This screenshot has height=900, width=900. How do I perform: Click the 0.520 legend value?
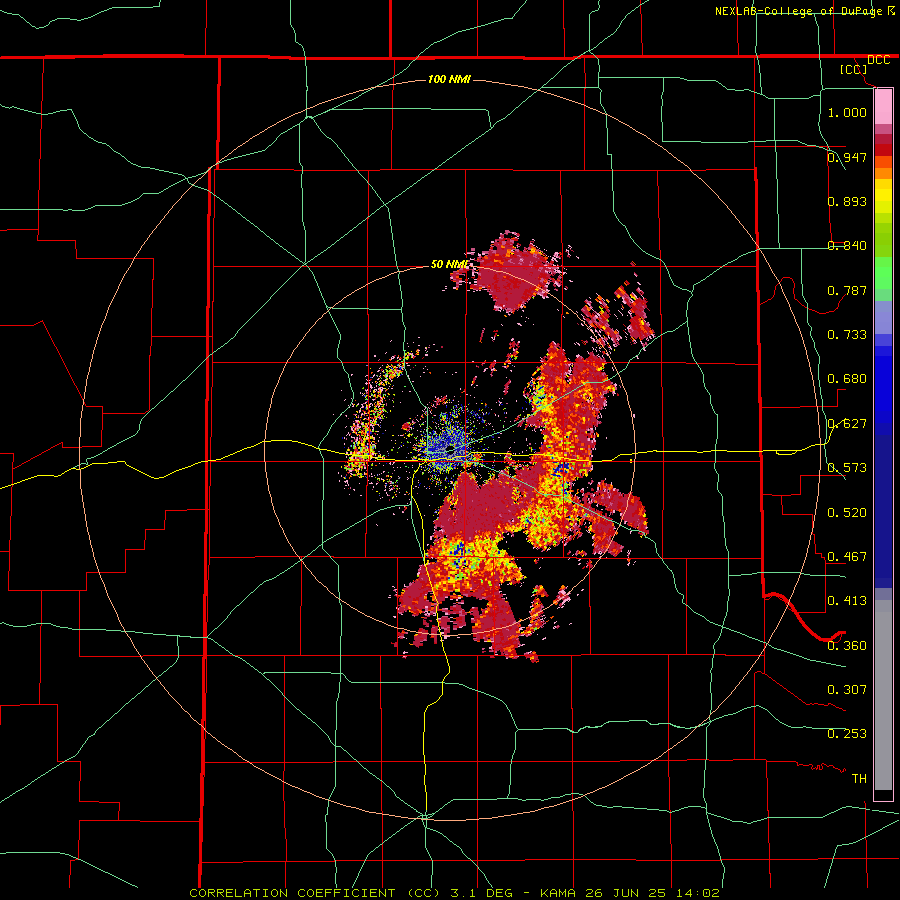[x=847, y=512]
